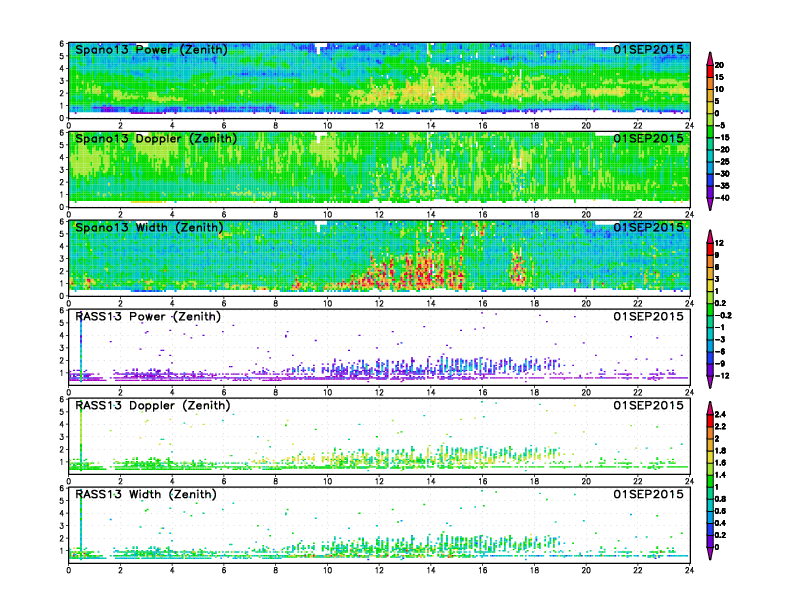Click the "-35" colorbar label
This screenshot has width=792, height=612.
point(722,186)
